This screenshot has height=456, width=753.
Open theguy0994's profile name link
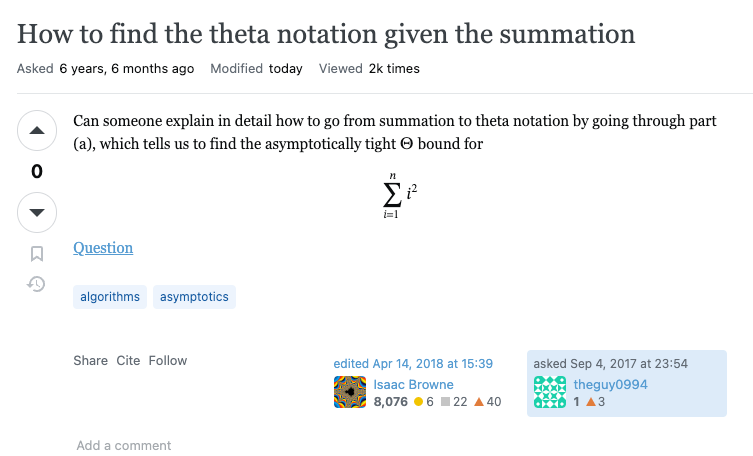(x=610, y=384)
